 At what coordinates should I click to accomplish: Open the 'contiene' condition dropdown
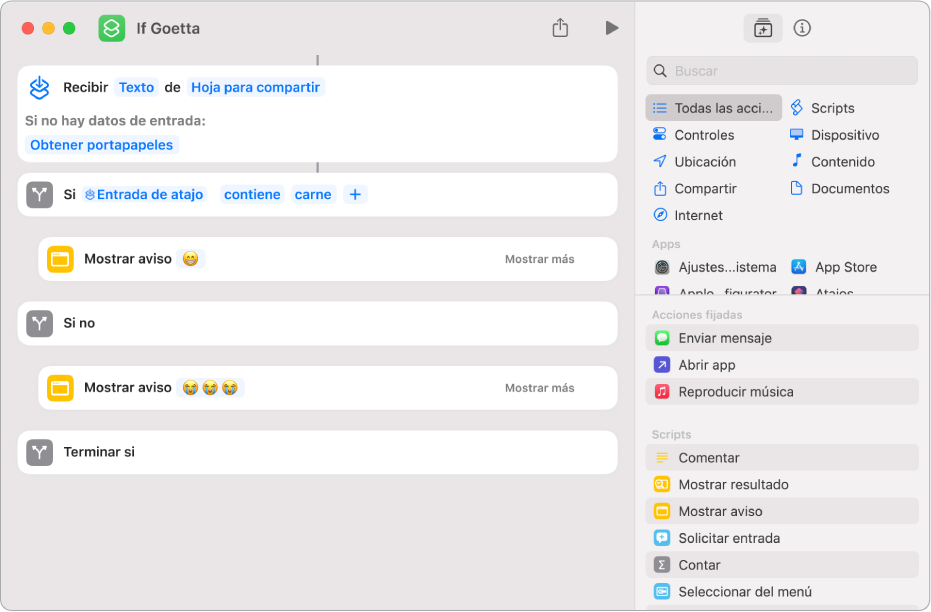click(252, 195)
